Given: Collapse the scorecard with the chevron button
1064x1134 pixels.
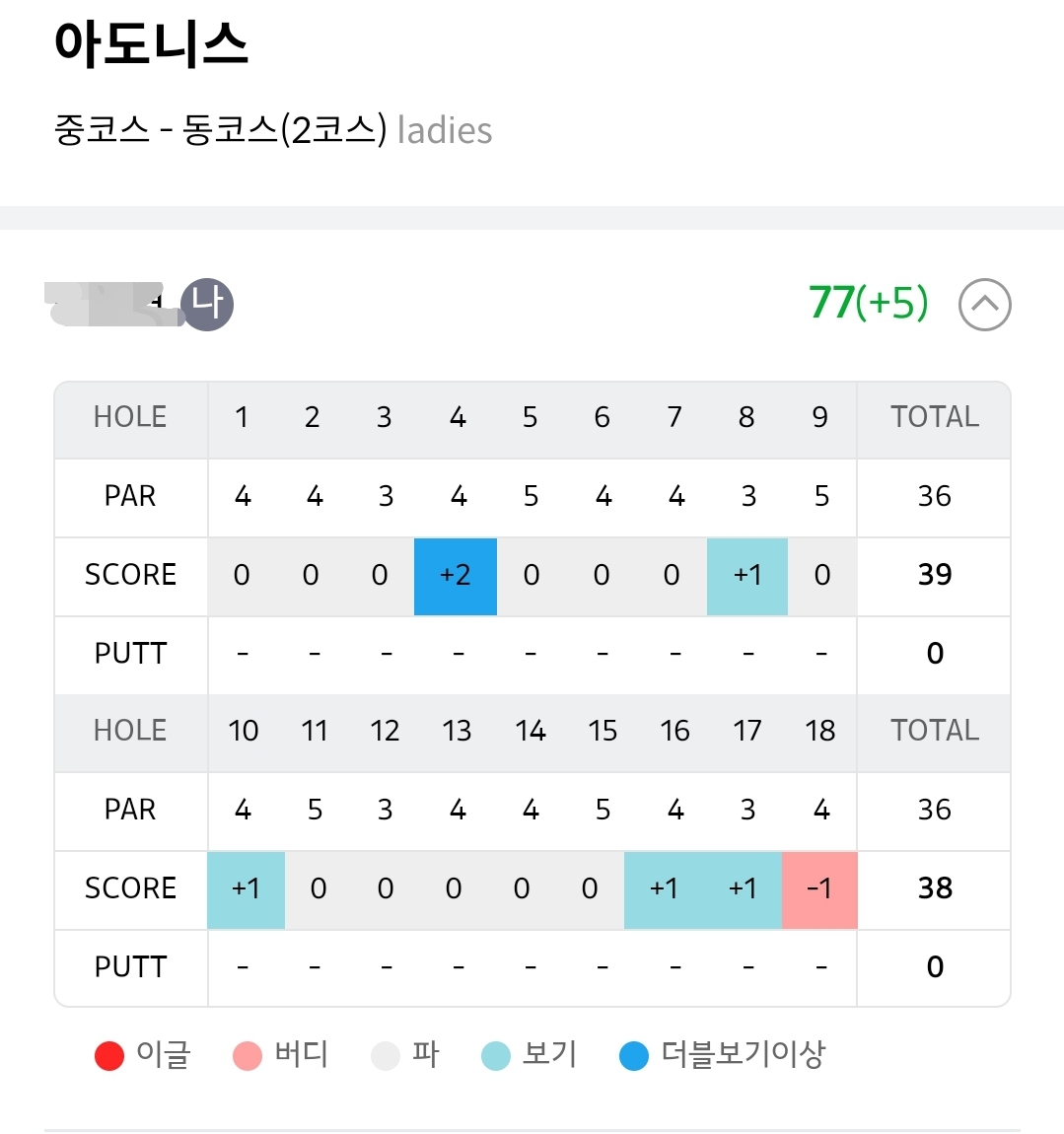Looking at the screenshot, I should [x=984, y=304].
